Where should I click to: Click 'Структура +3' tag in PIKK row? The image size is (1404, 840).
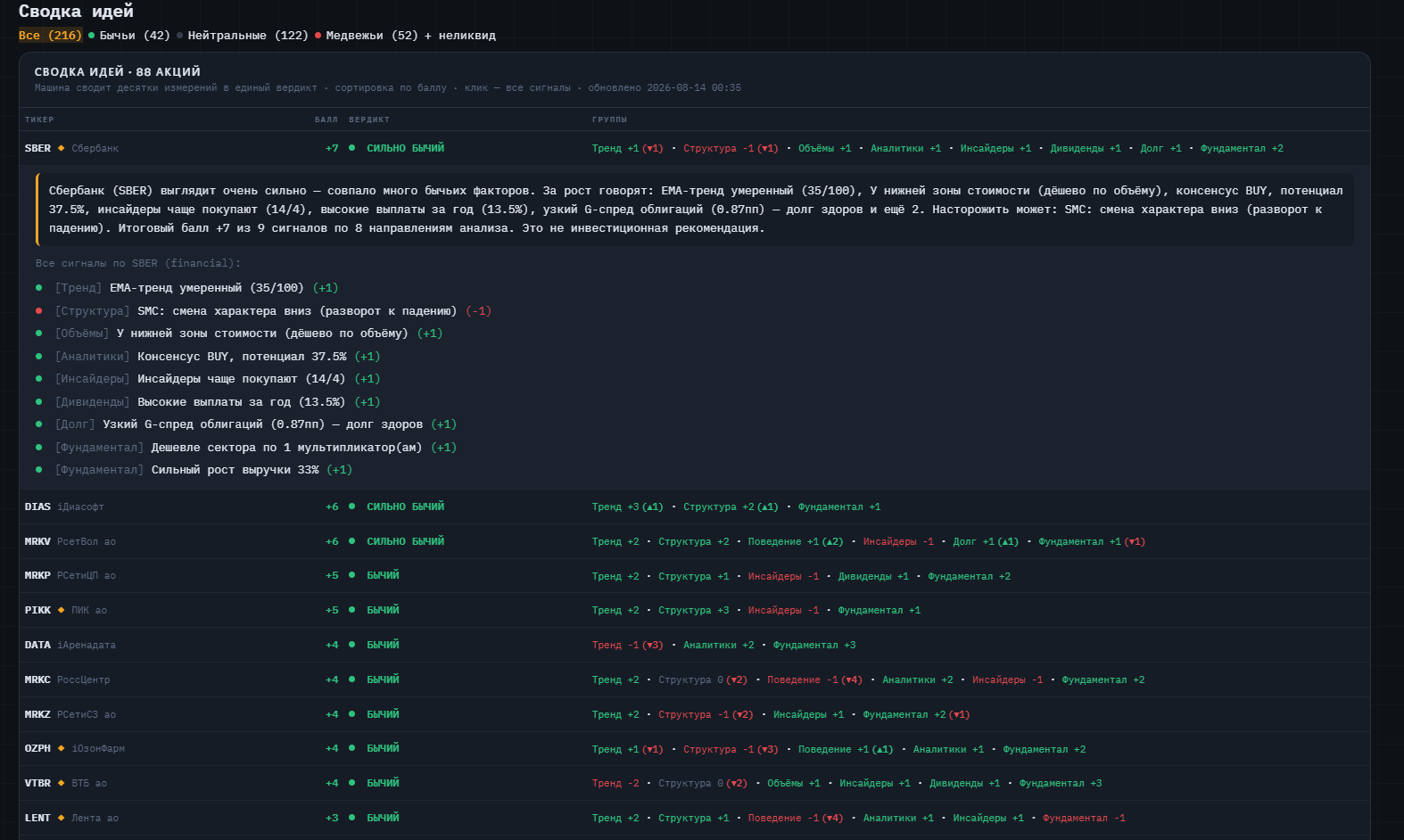coord(694,610)
